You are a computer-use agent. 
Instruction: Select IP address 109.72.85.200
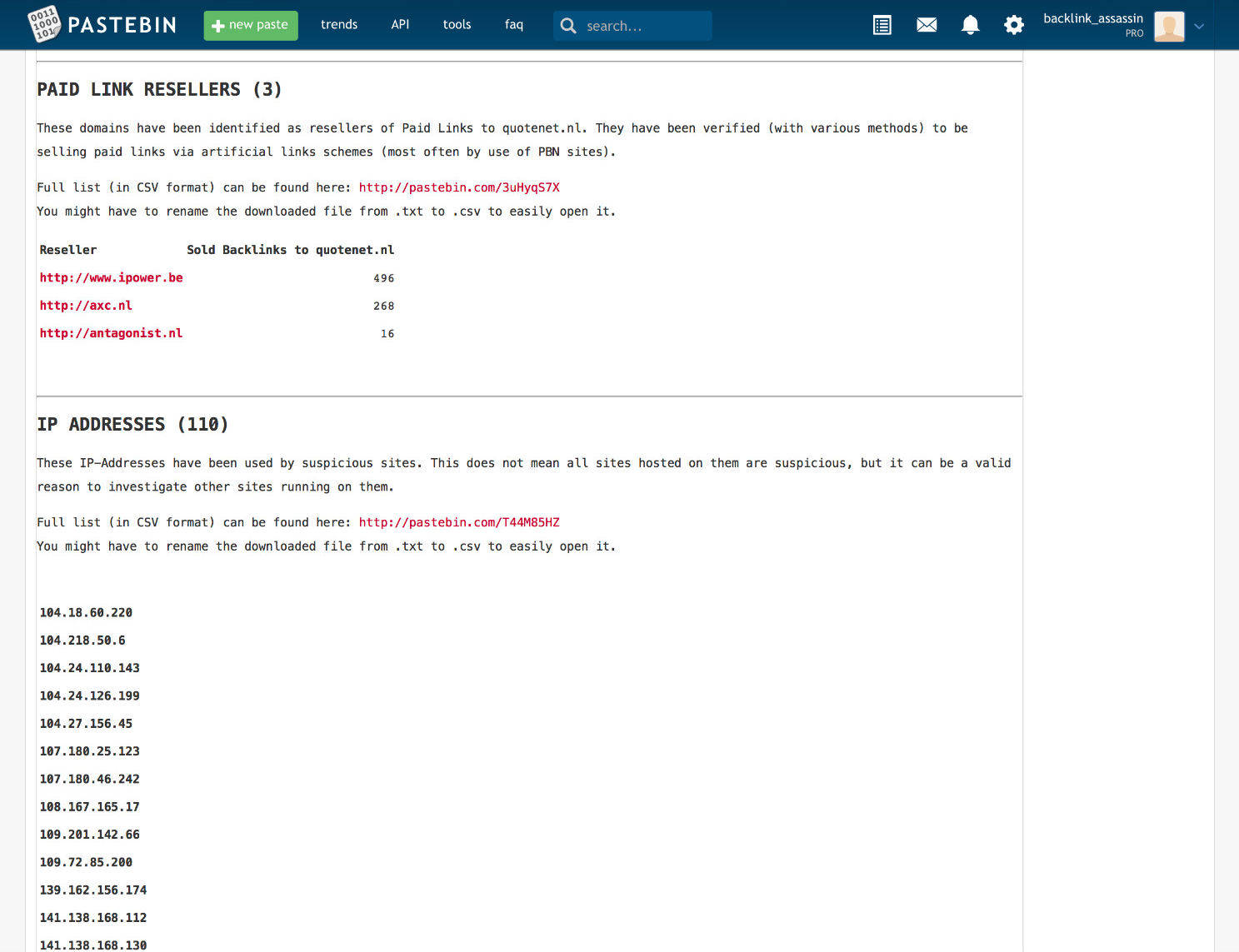click(x=86, y=862)
